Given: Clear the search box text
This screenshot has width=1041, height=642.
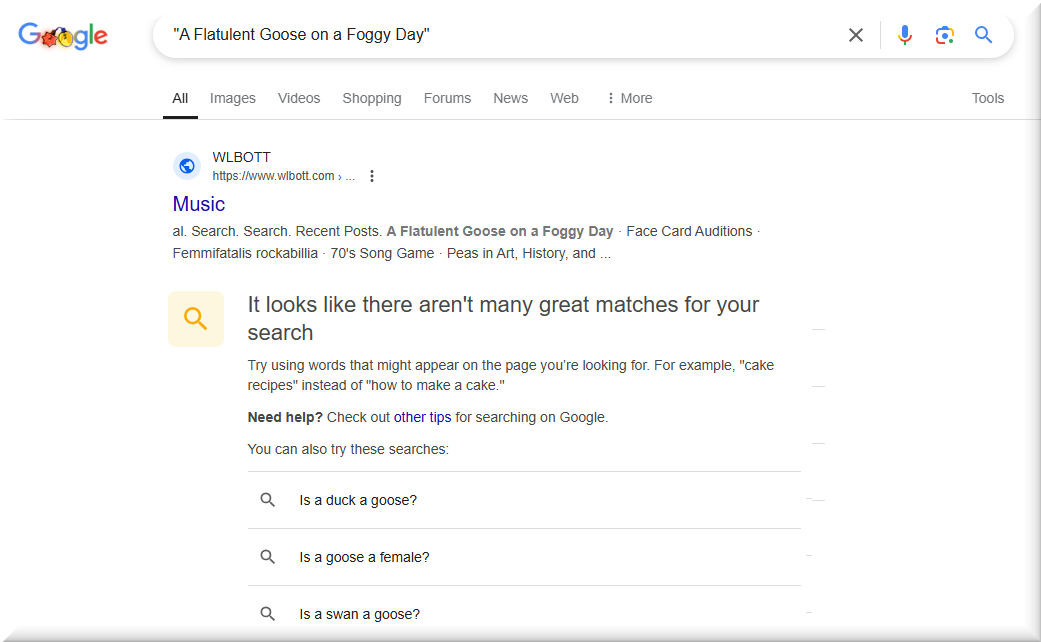Looking at the screenshot, I should tap(856, 35).
